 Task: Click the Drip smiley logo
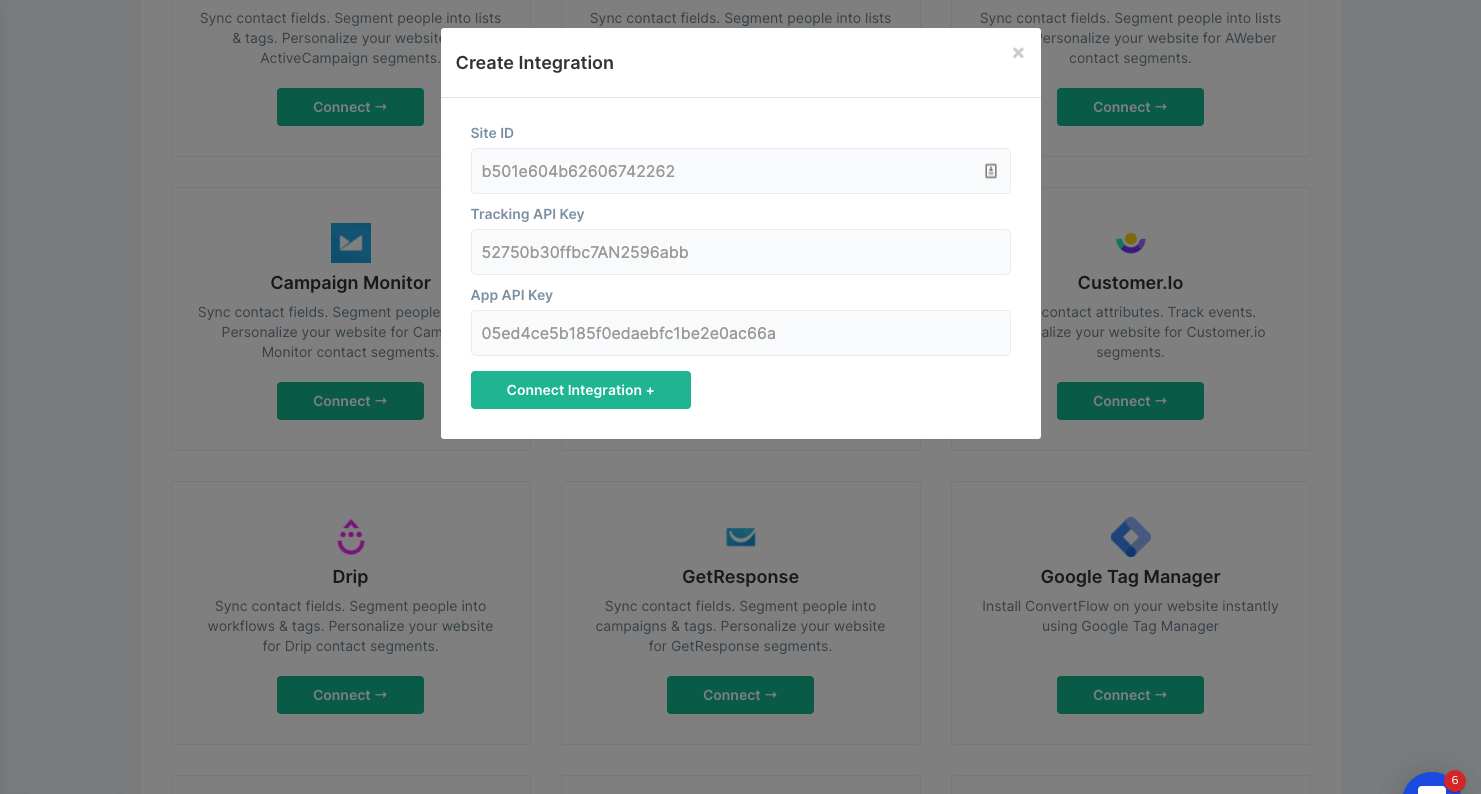tap(350, 537)
